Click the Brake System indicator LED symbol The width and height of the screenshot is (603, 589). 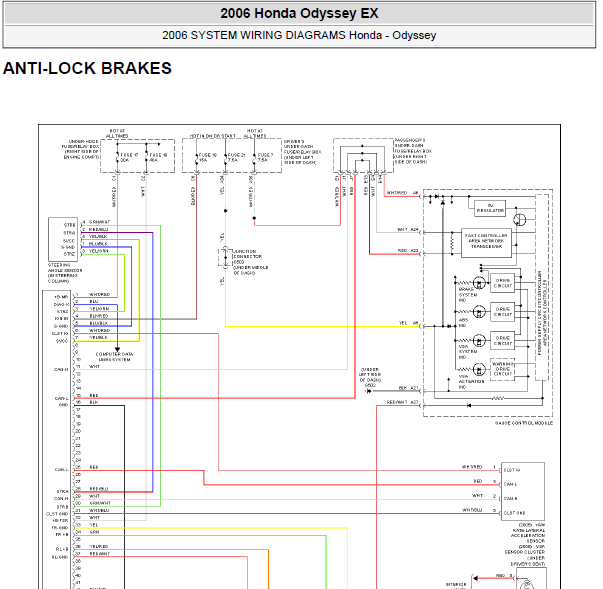tap(479, 283)
